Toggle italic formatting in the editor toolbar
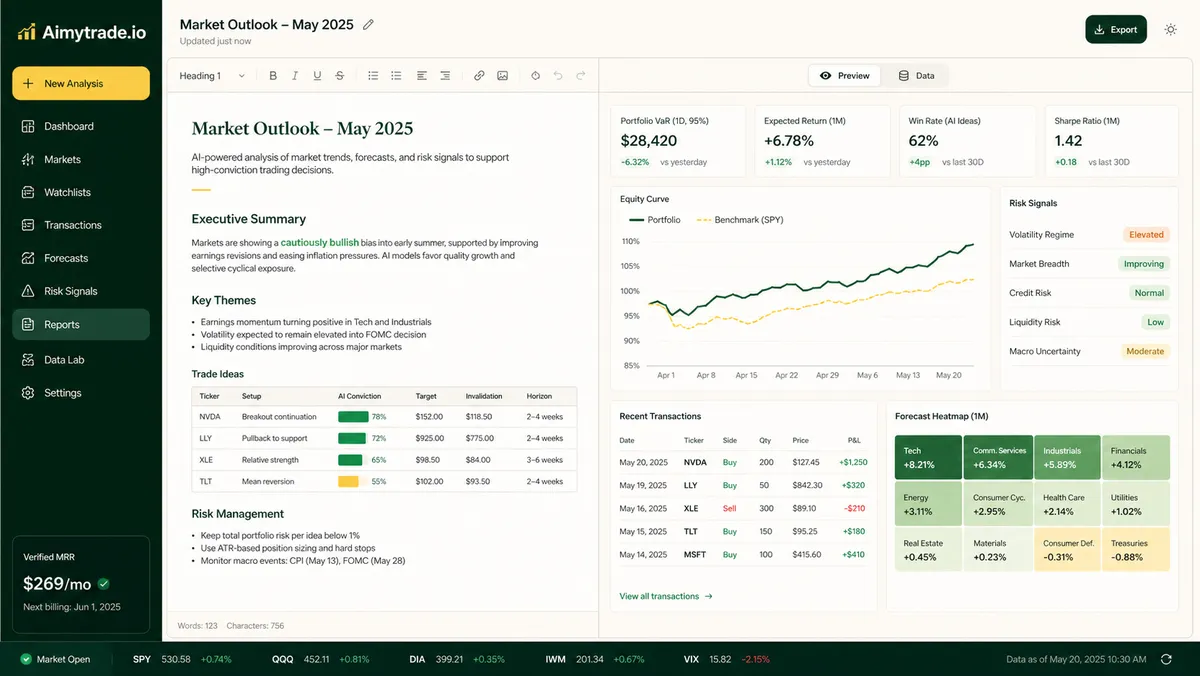Viewport: 1200px width, 676px height. point(295,76)
